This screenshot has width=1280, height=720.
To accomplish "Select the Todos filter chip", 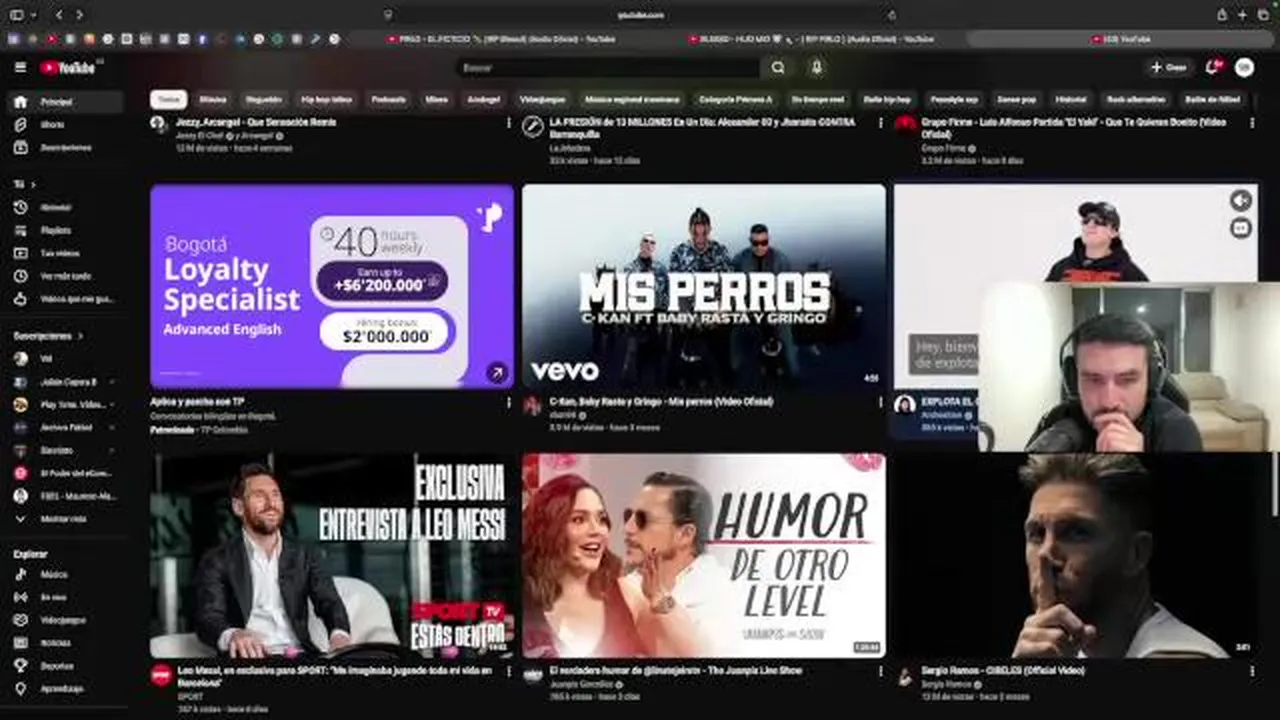I will click(x=169, y=100).
